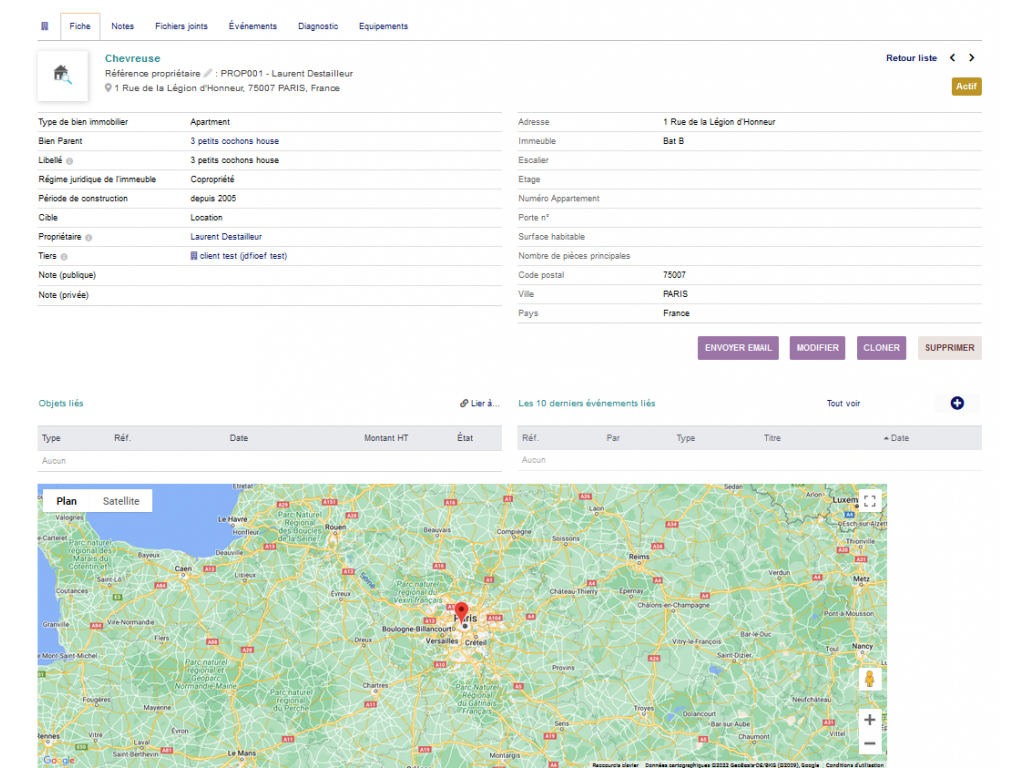
Task: Open the Fichiers joints tab
Action: [181, 26]
